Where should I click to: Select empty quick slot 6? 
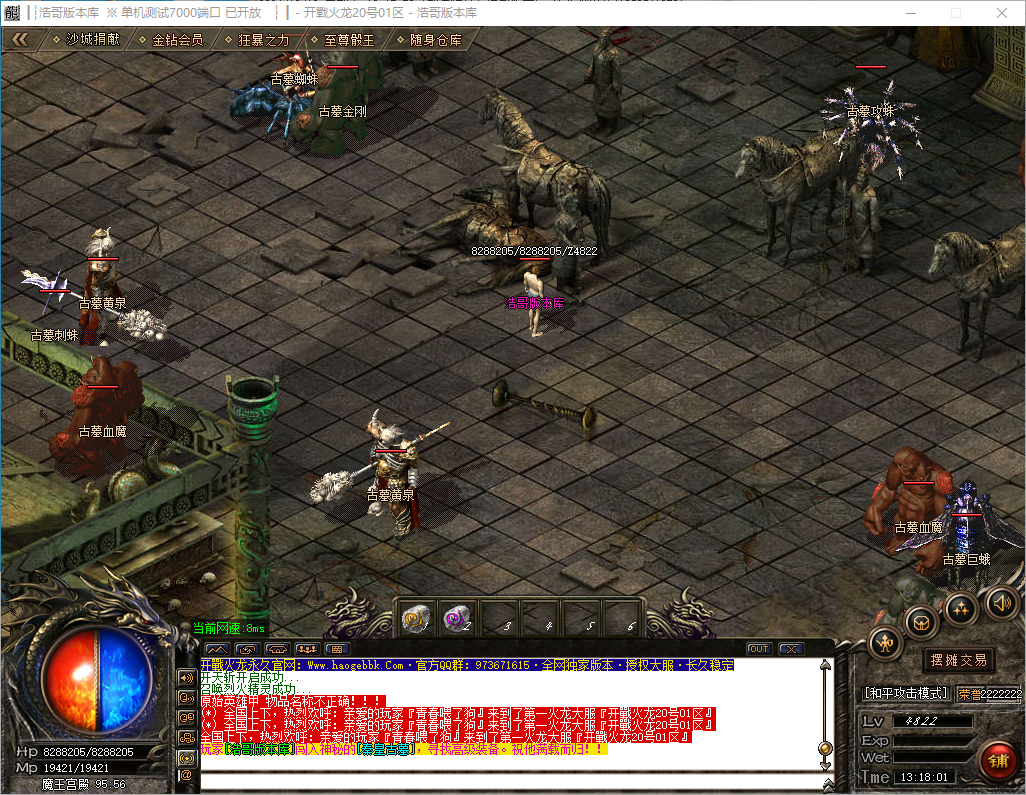[x=623, y=618]
